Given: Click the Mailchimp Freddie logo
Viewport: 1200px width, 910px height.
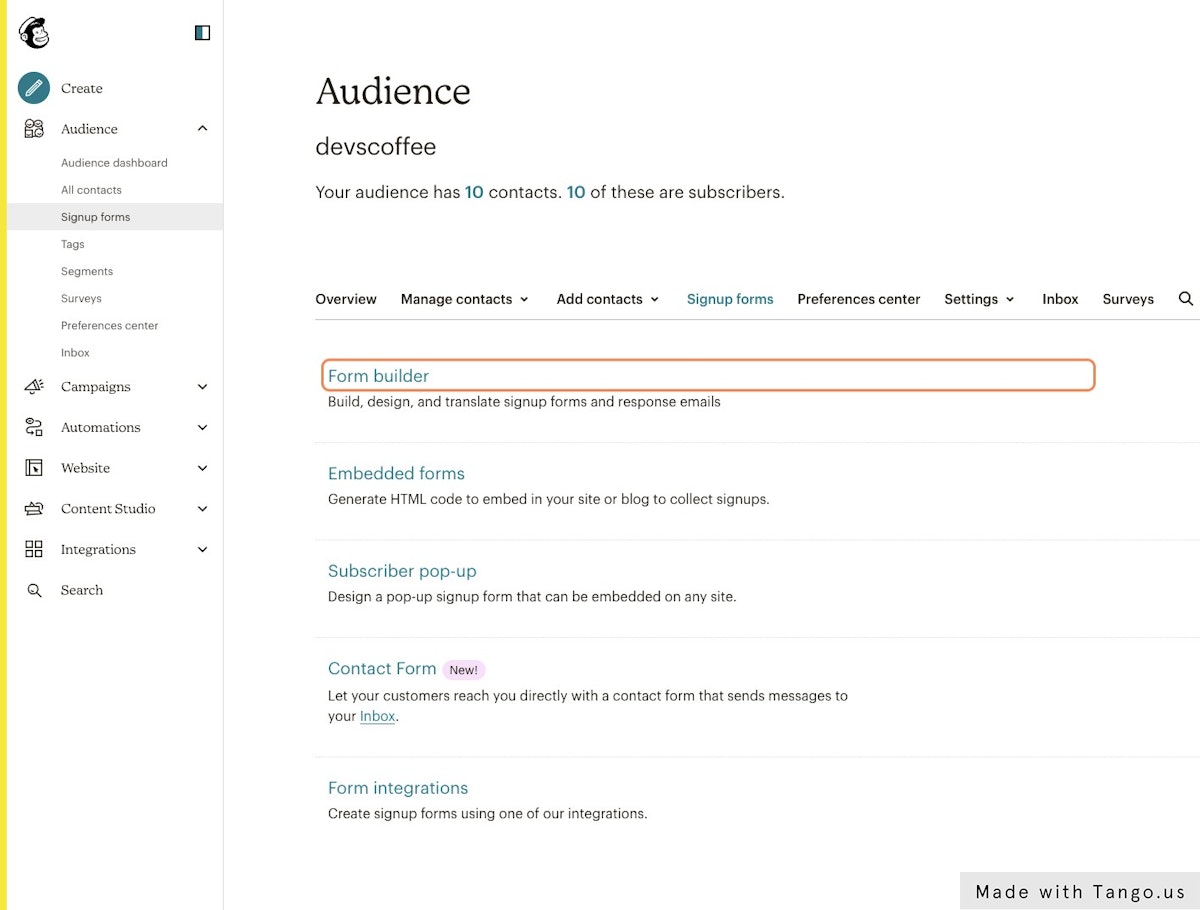Looking at the screenshot, I should (x=34, y=33).
